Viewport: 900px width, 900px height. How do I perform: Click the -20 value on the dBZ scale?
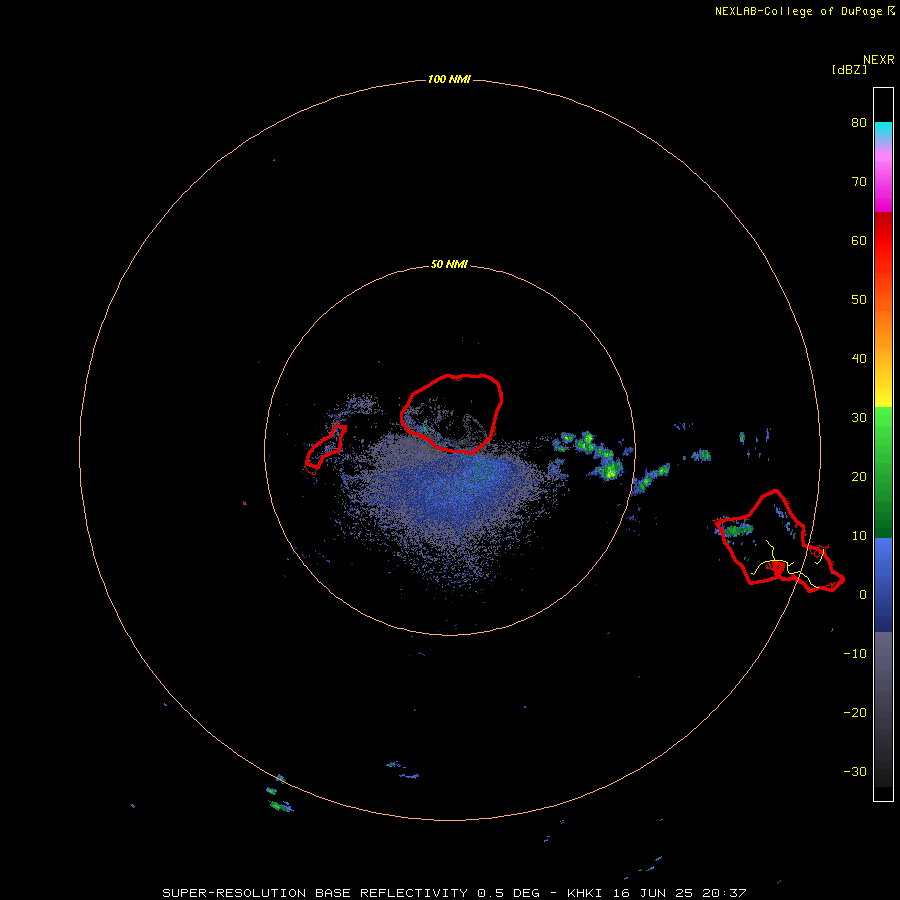(x=855, y=713)
